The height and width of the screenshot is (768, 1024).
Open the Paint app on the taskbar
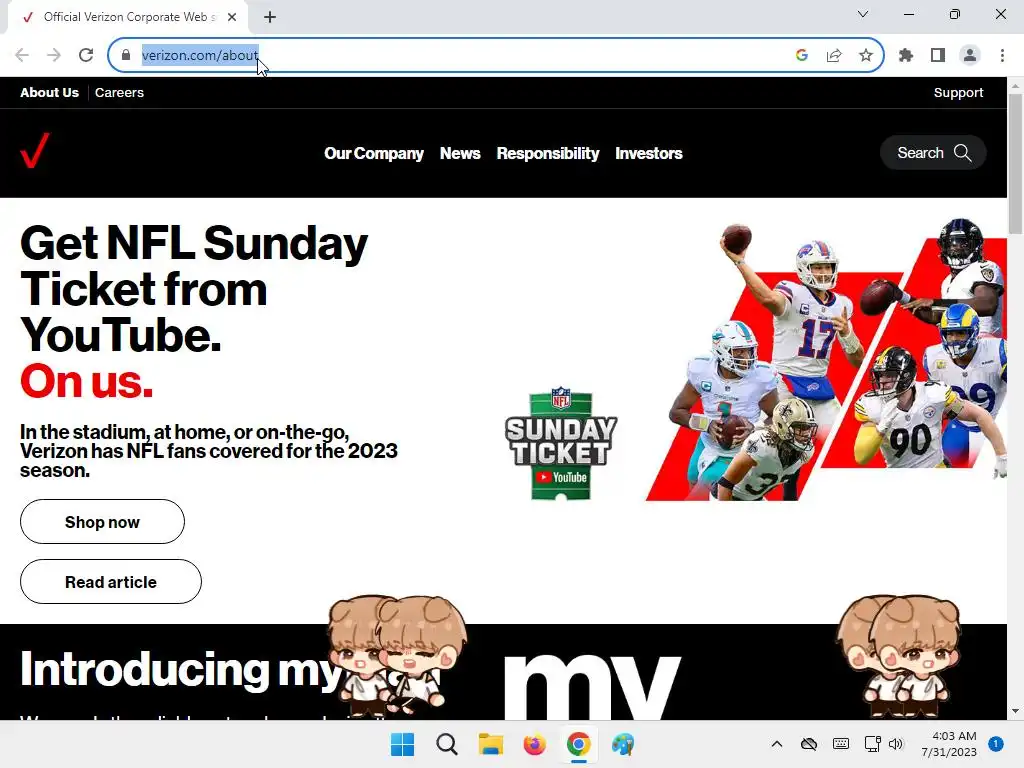(622, 744)
